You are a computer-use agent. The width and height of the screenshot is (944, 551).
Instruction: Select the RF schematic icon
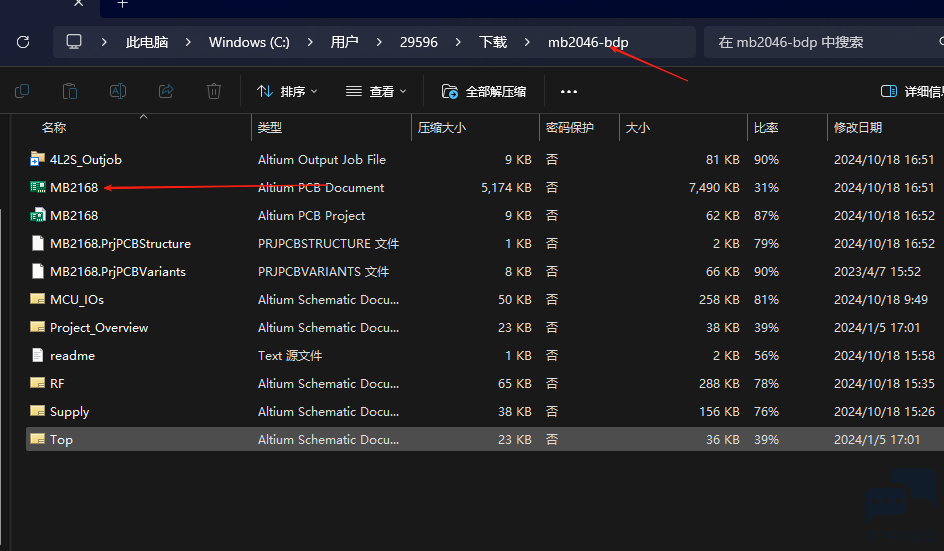37,383
